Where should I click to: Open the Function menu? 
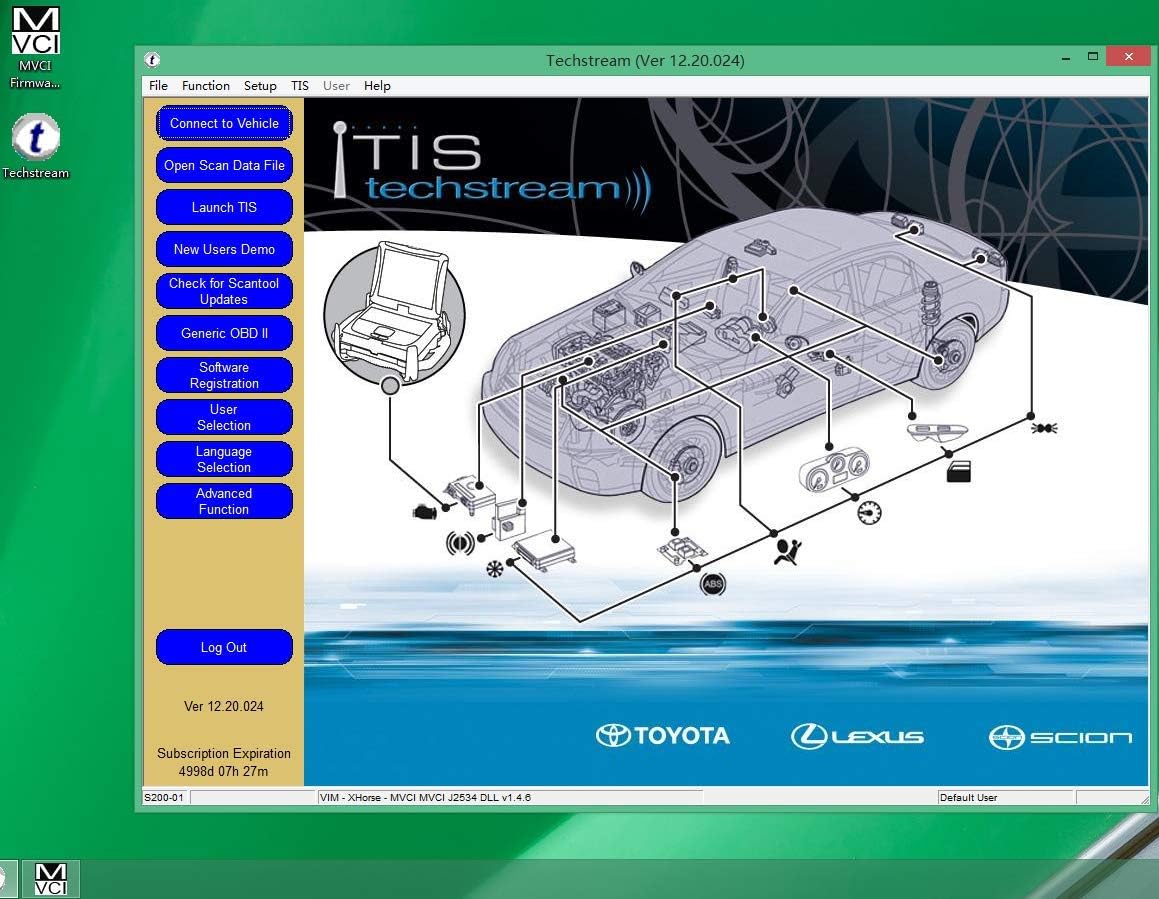[205, 86]
